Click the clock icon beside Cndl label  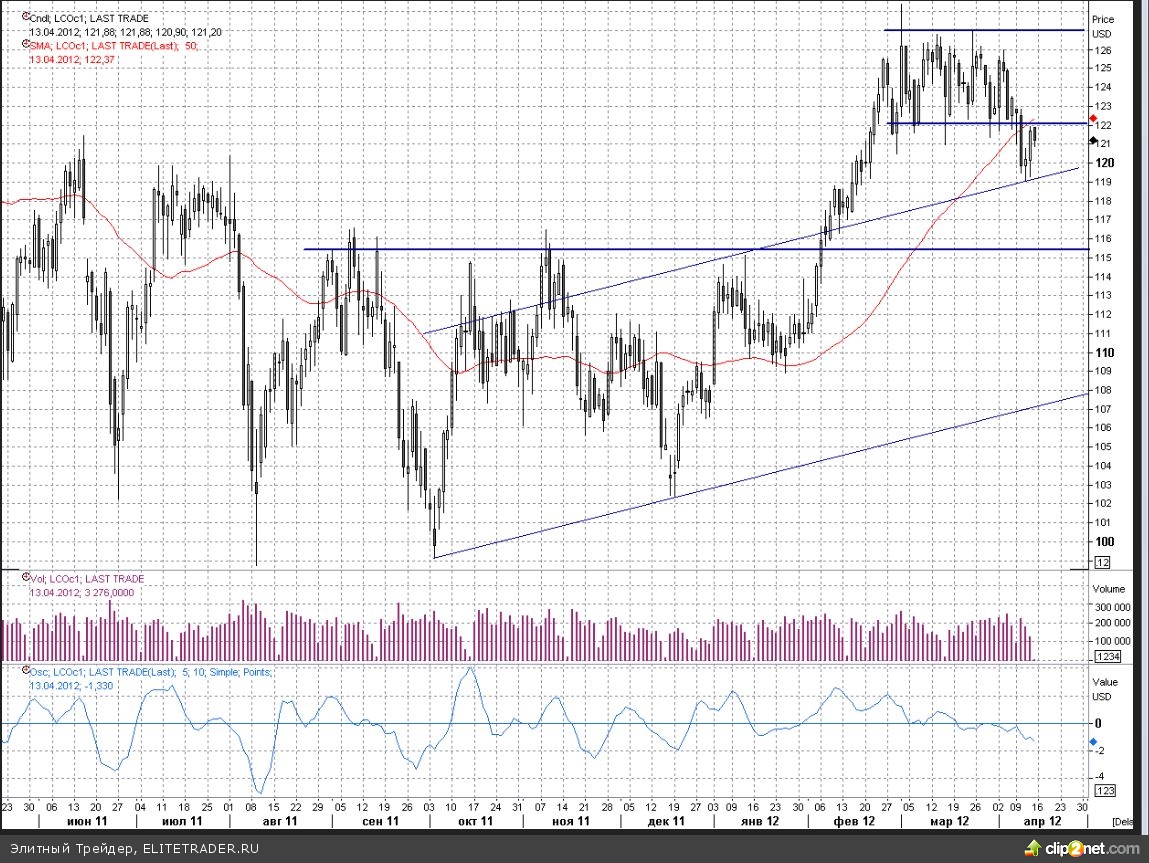[x=24, y=18]
